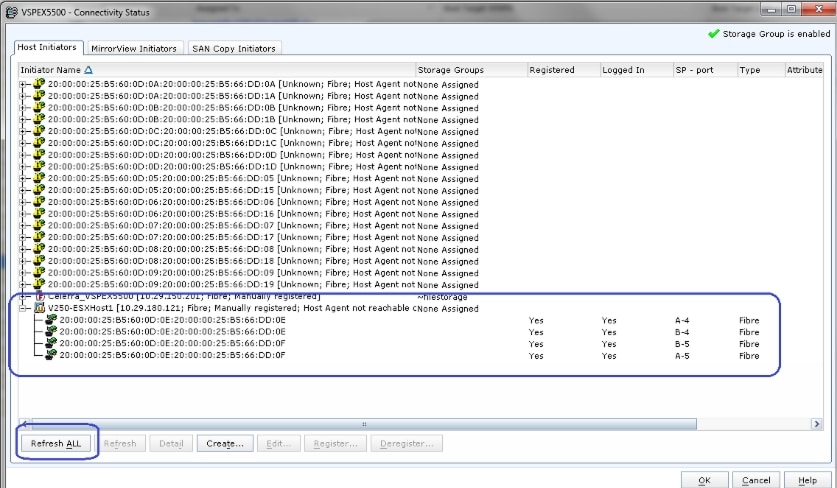The height and width of the screenshot is (488, 837).
Task: Click the horizontal scrollbar thumb
Action: (364, 424)
